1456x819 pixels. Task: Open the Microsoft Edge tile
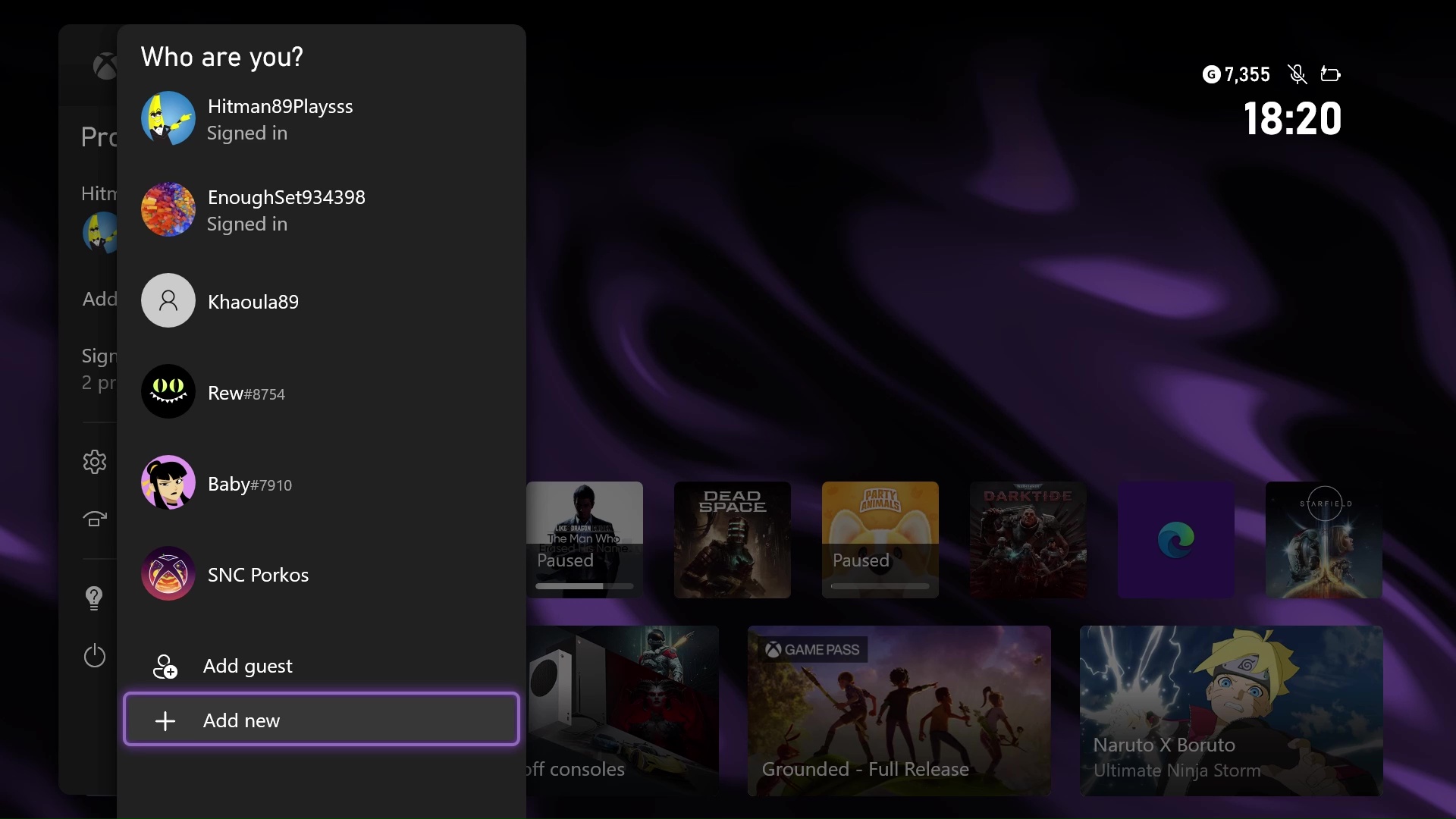click(x=1176, y=540)
